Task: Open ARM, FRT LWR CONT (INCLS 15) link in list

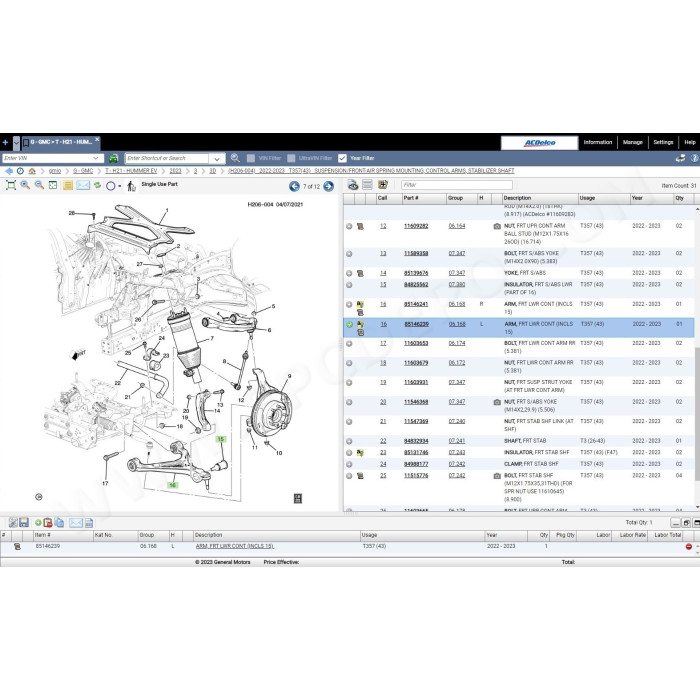Action: (x=234, y=546)
